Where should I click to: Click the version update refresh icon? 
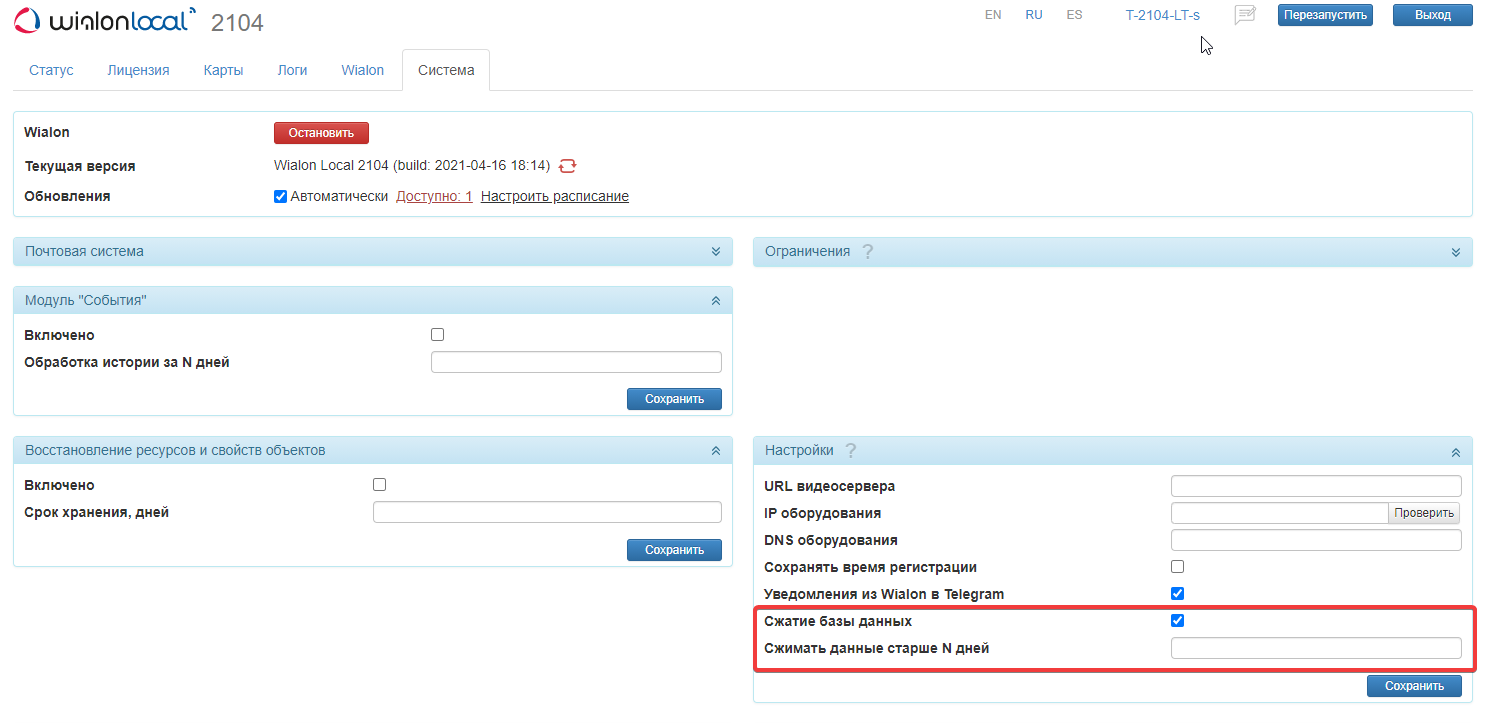point(568,166)
